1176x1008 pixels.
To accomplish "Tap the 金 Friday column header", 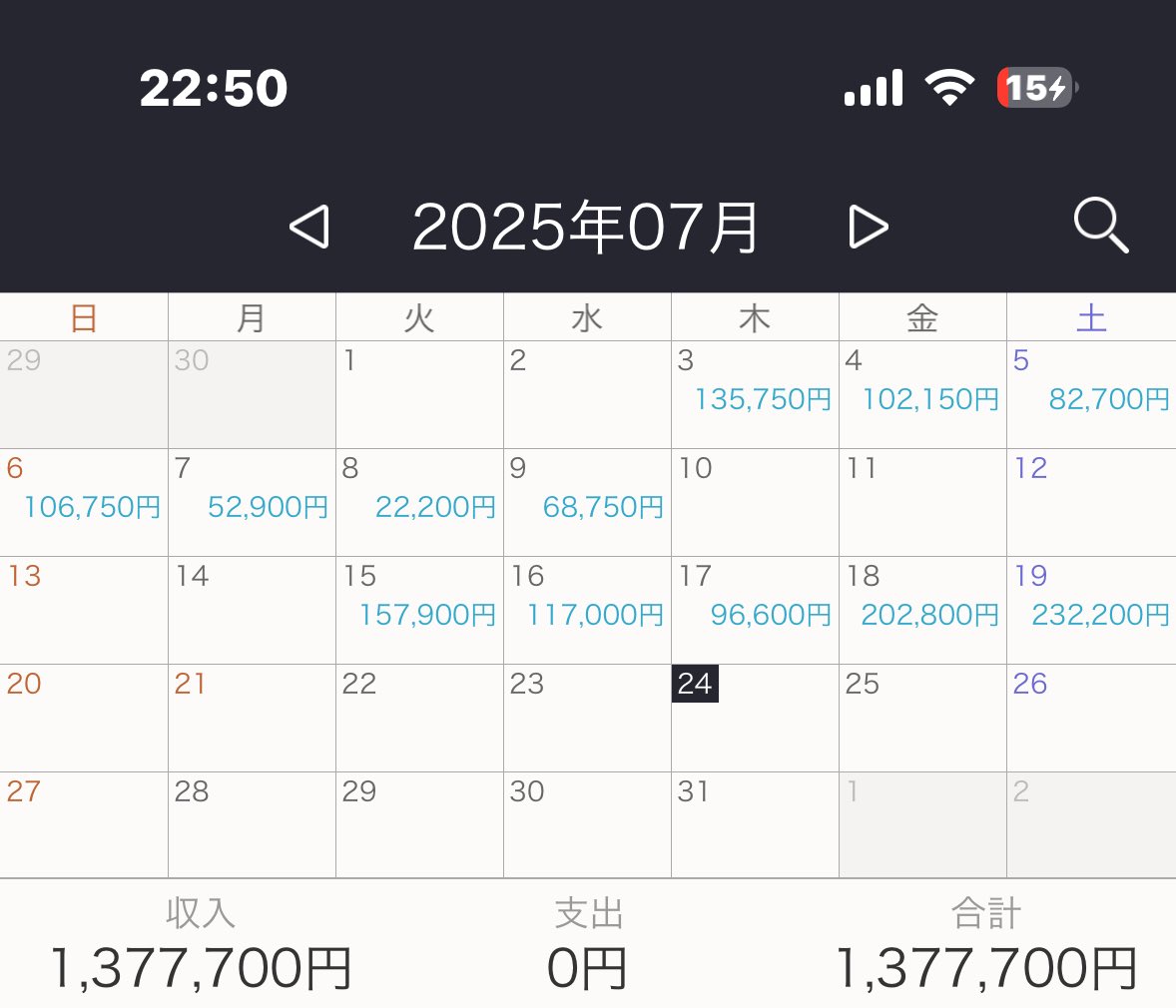I will (922, 318).
